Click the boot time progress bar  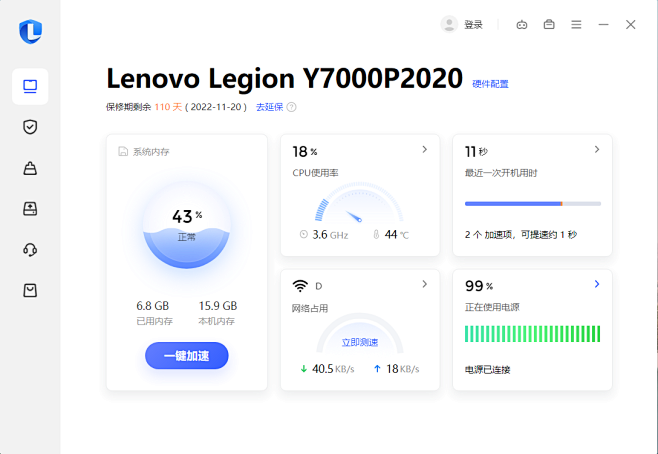pyautogui.click(x=533, y=204)
